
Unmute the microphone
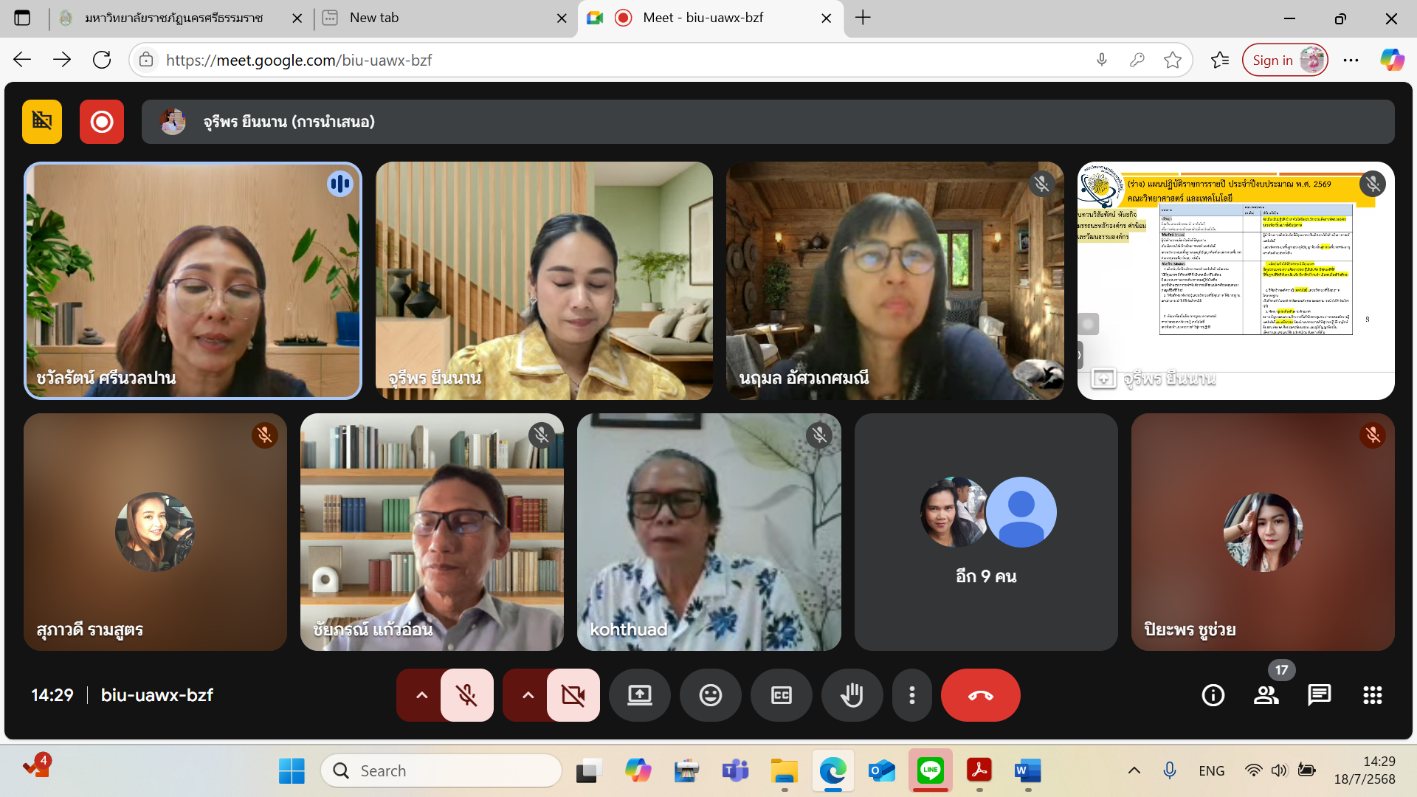coord(466,695)
